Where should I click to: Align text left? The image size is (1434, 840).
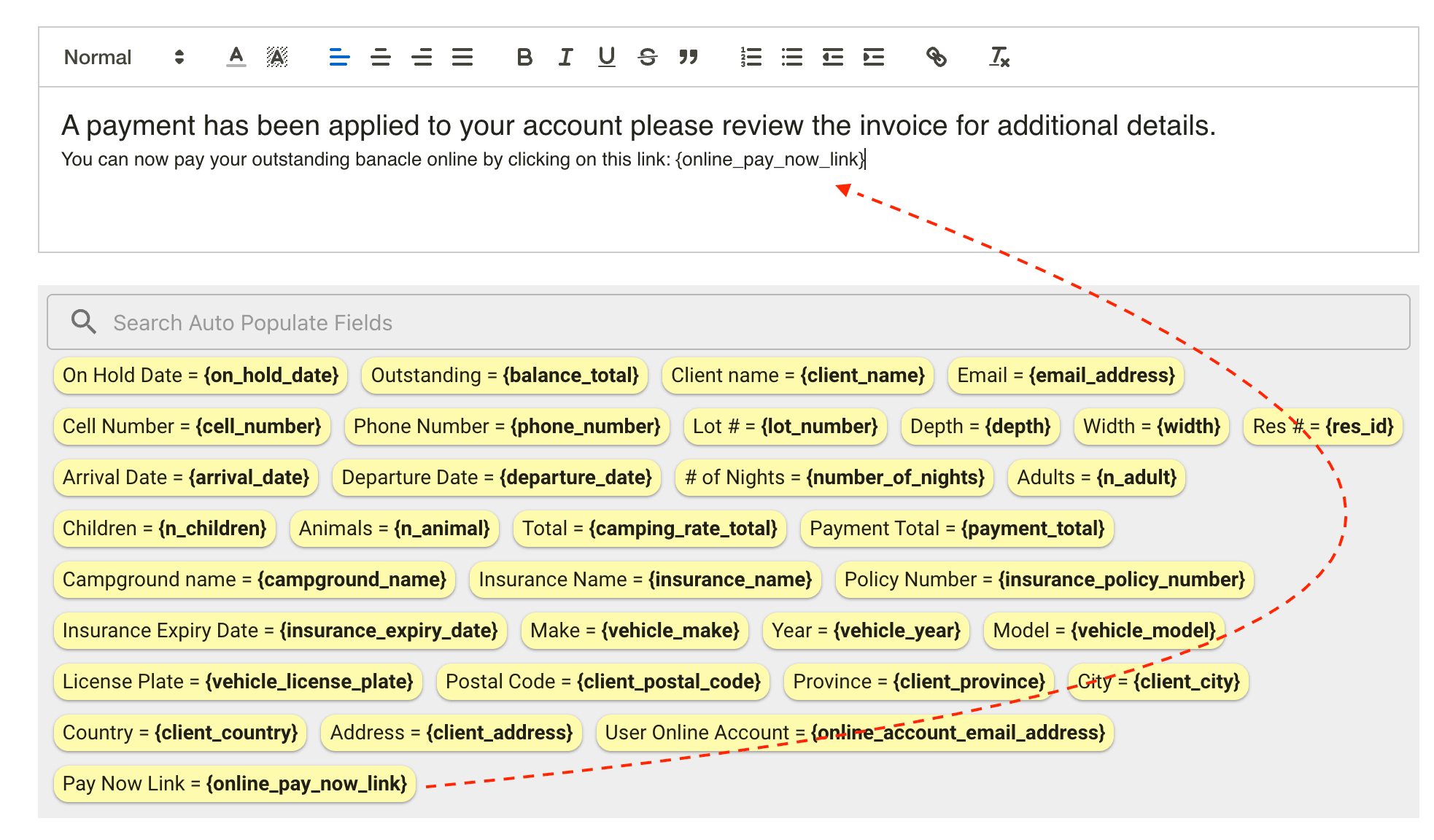[339, 57]
